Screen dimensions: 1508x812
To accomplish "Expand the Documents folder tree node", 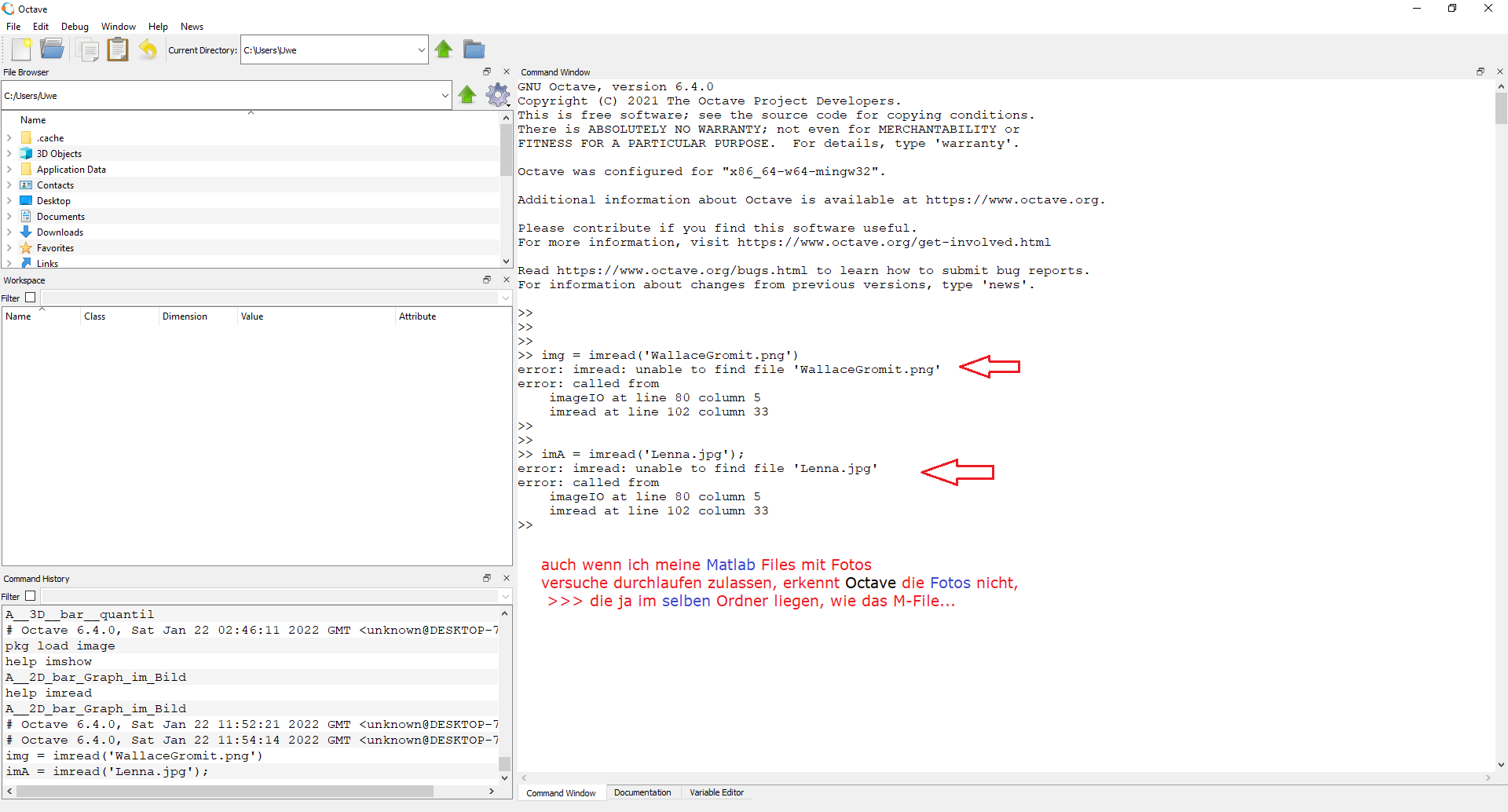I will 9,217.
